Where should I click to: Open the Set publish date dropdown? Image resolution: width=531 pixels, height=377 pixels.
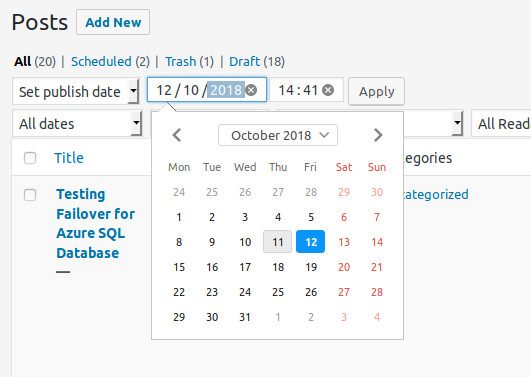76,91
